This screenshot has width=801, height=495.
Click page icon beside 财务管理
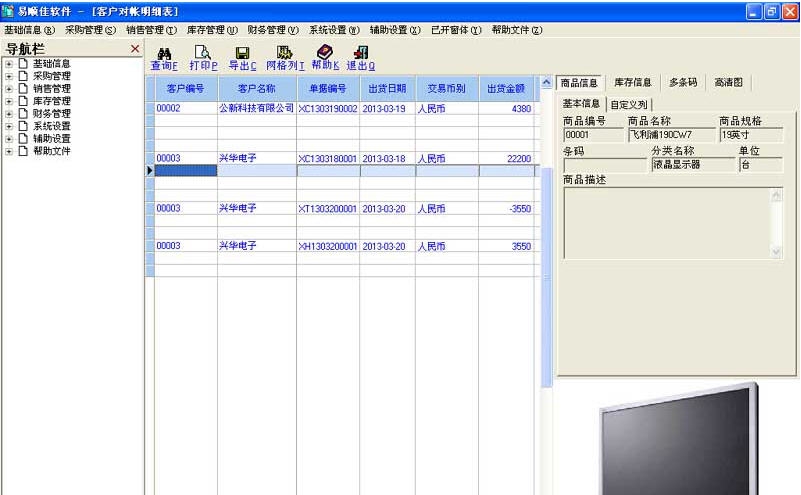pos(23,113)
